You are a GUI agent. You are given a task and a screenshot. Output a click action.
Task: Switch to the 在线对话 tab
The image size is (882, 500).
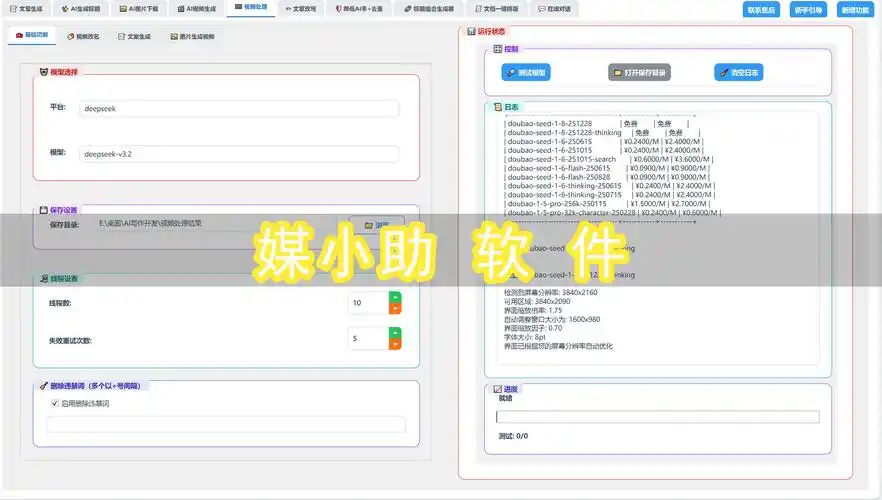tap(554, 8)
